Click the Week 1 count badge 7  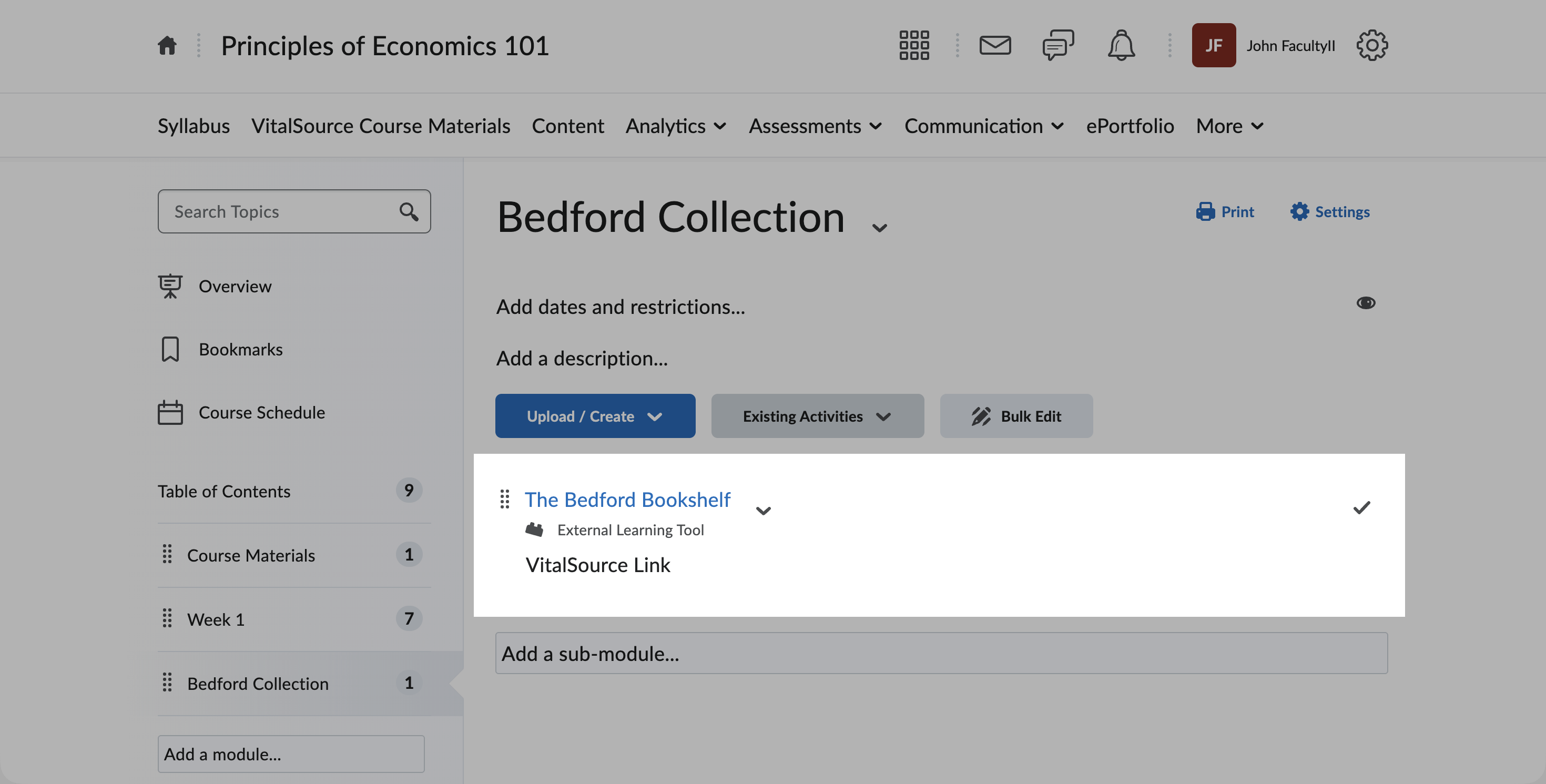[x=409, y=618]
